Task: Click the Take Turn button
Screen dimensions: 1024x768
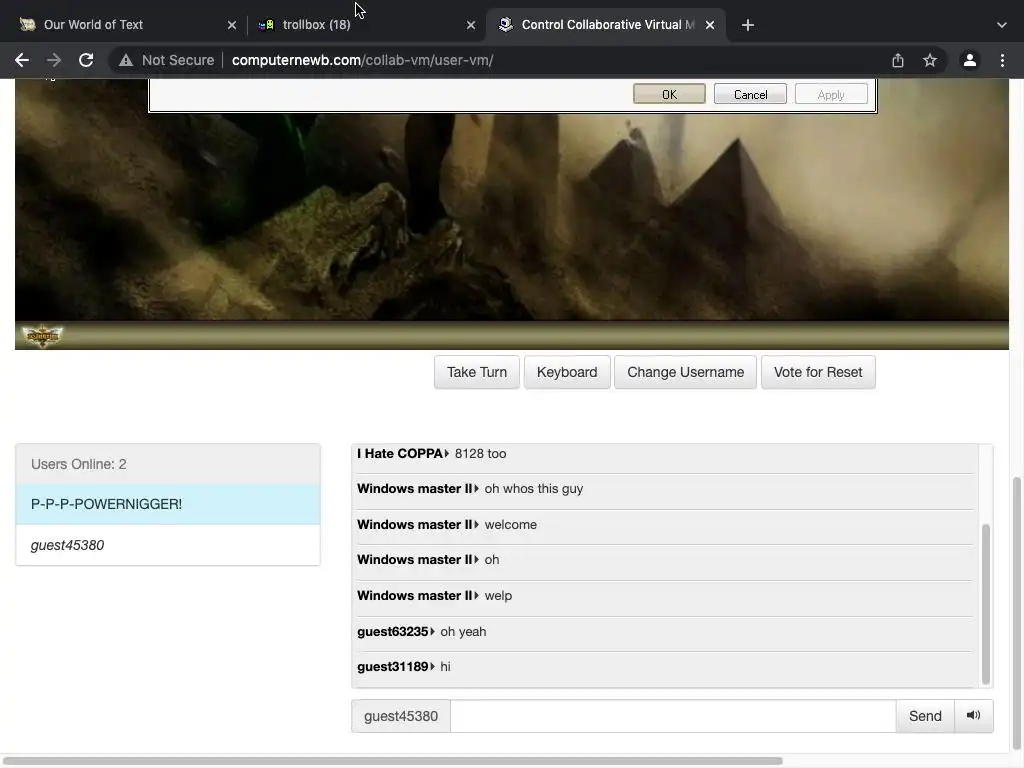Action: (477, 372)
